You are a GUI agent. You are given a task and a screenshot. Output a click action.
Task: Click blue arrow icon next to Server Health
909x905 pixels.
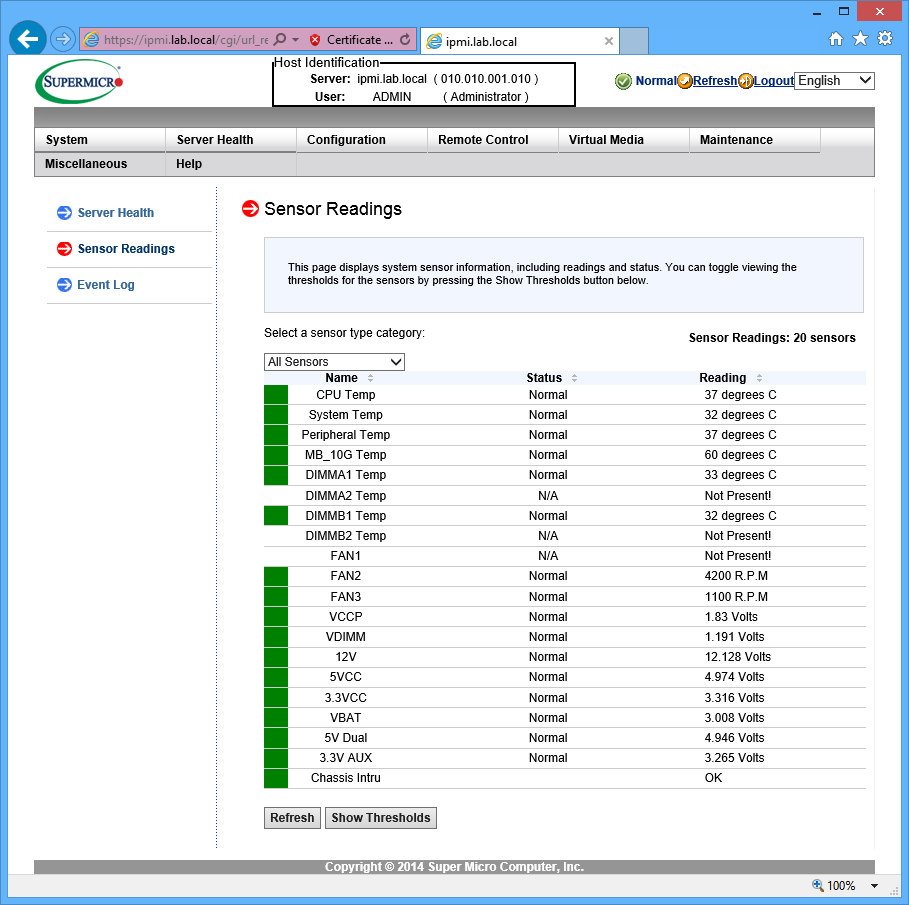point(64,213)
